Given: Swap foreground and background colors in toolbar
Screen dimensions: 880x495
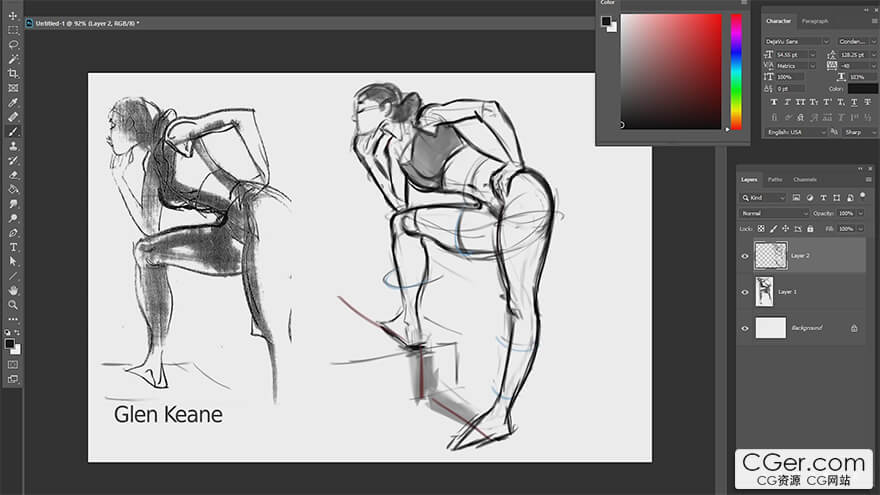Looking at the screenshot, I should coord(18,332).
